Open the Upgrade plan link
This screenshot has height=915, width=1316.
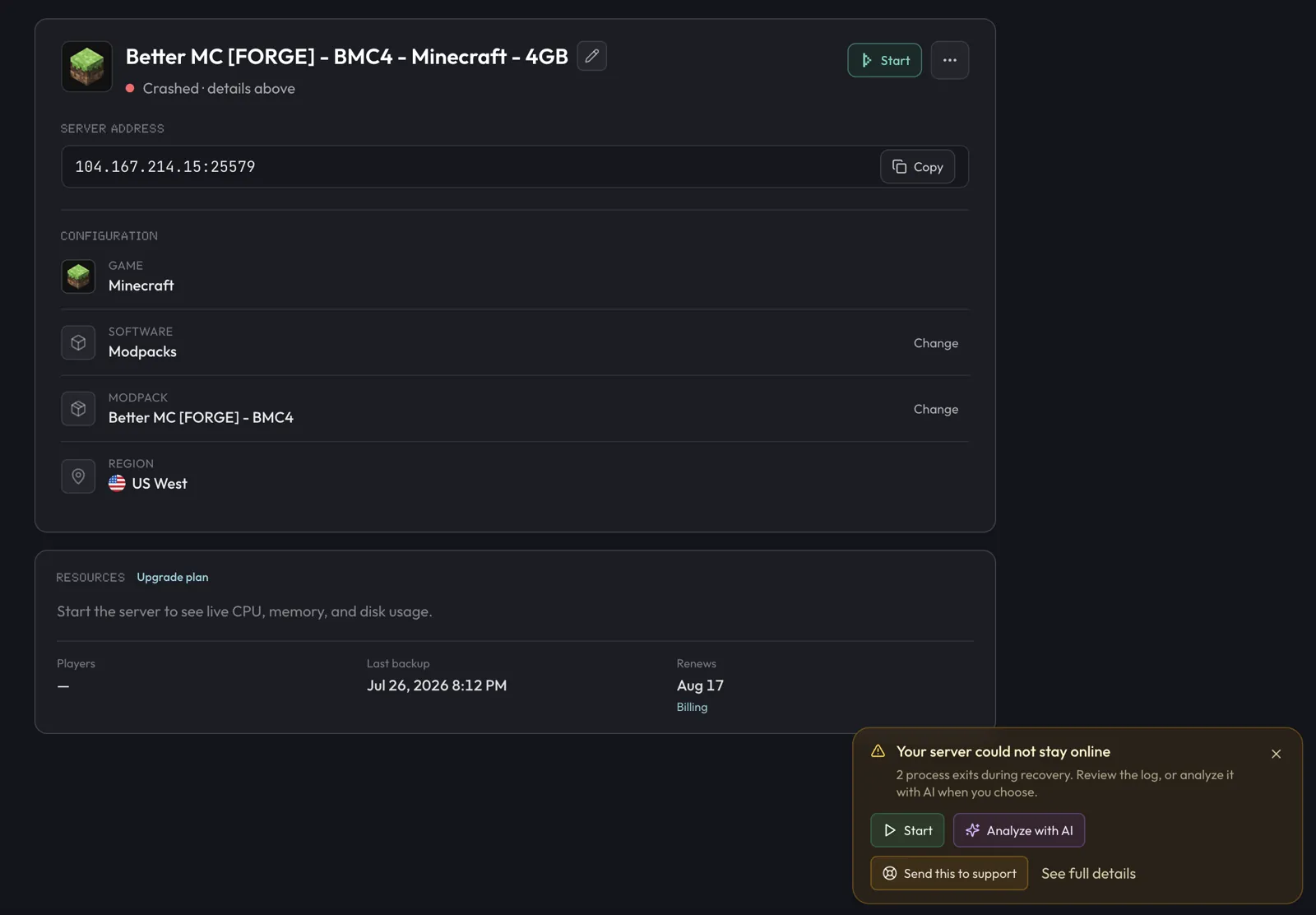tap(173, 577)
